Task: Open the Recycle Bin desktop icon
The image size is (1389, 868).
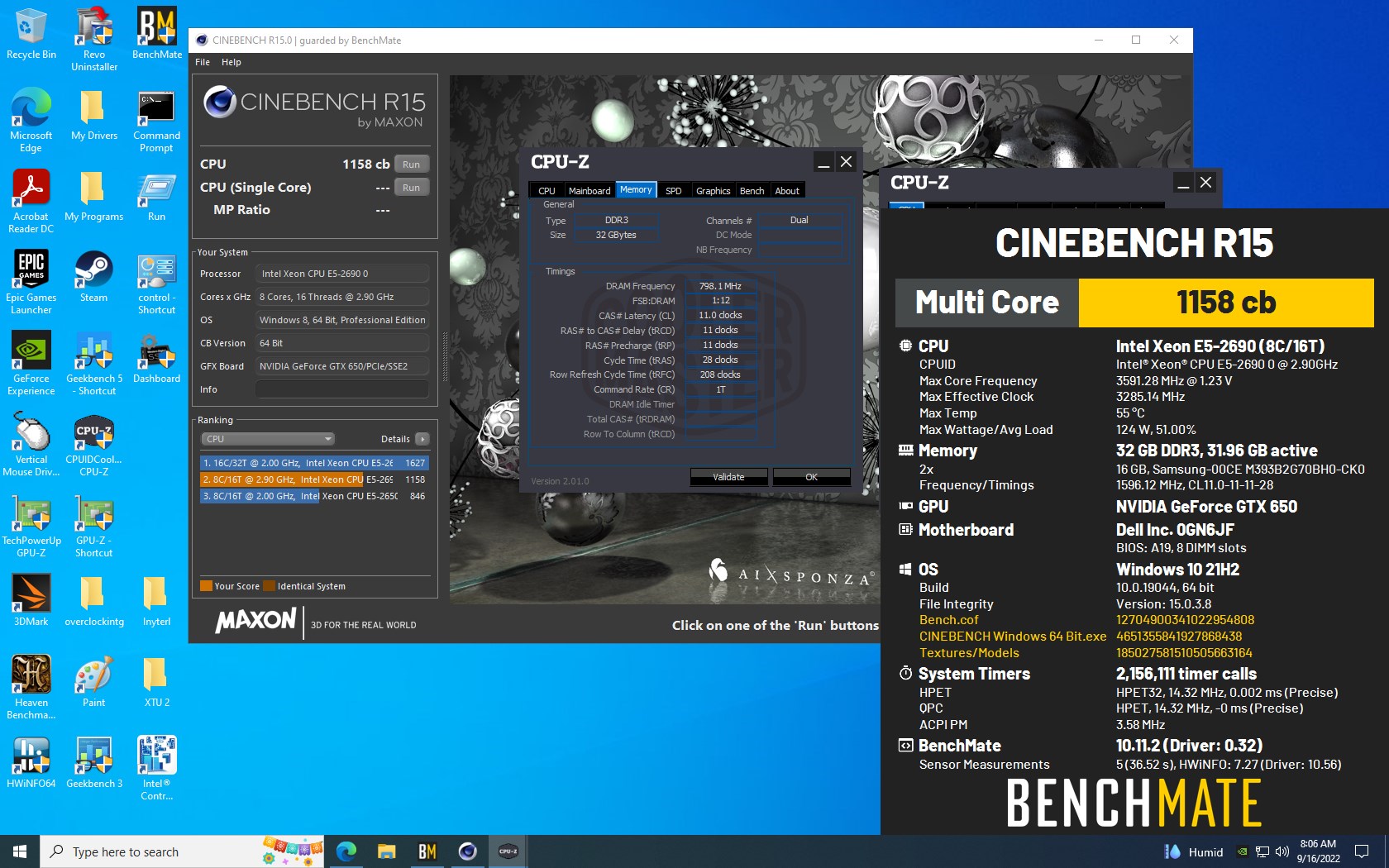Action: (x=31, y=34)
